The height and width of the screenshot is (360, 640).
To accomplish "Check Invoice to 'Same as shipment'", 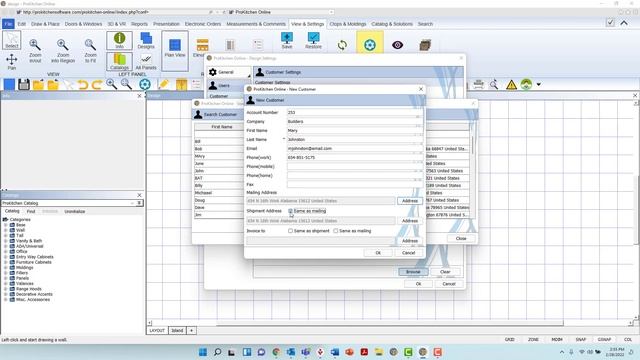I will 291,231.
